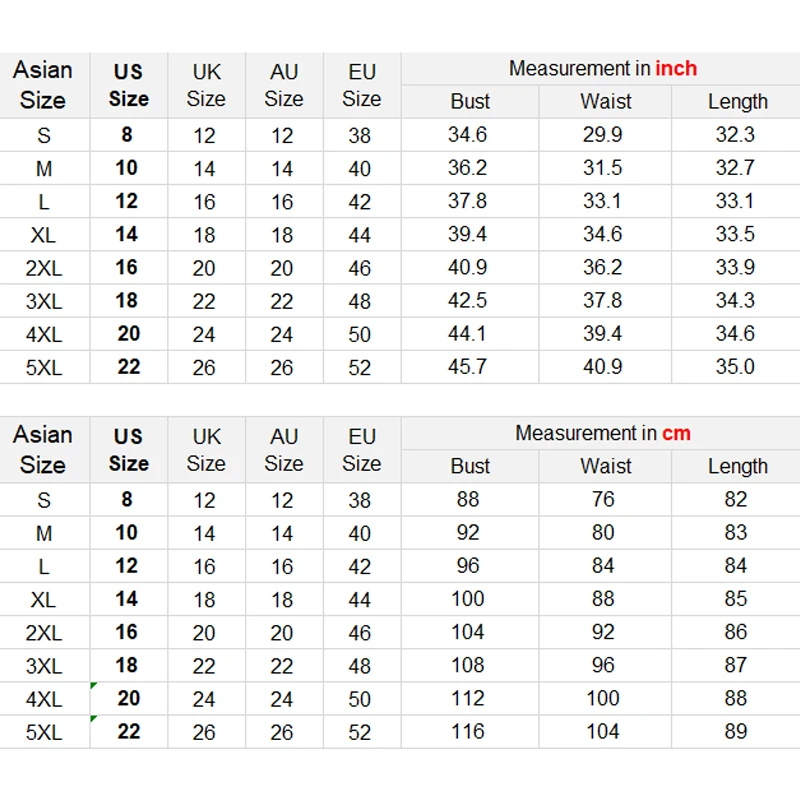
Task: Click the "Measurement in inch" header
Action: click(602, 69)
